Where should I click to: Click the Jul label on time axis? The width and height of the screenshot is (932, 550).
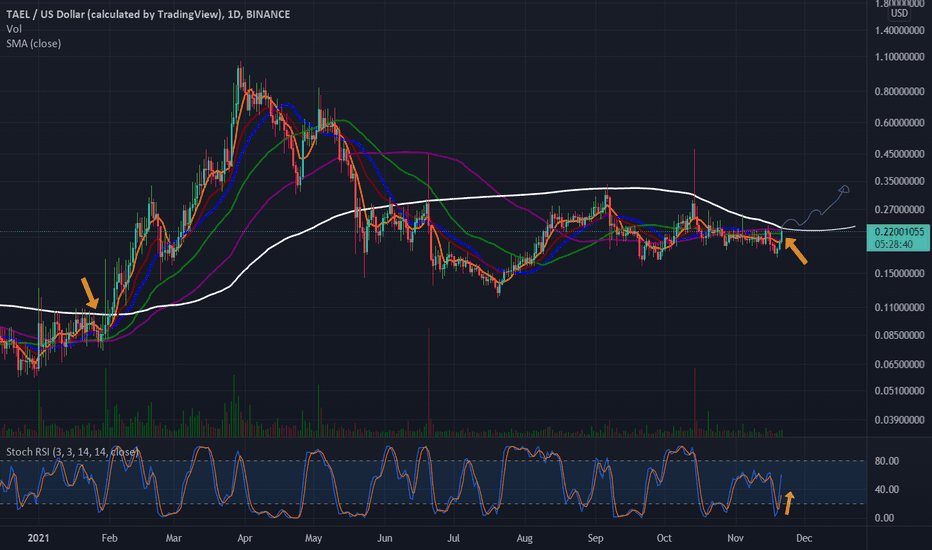pos(454,538)
